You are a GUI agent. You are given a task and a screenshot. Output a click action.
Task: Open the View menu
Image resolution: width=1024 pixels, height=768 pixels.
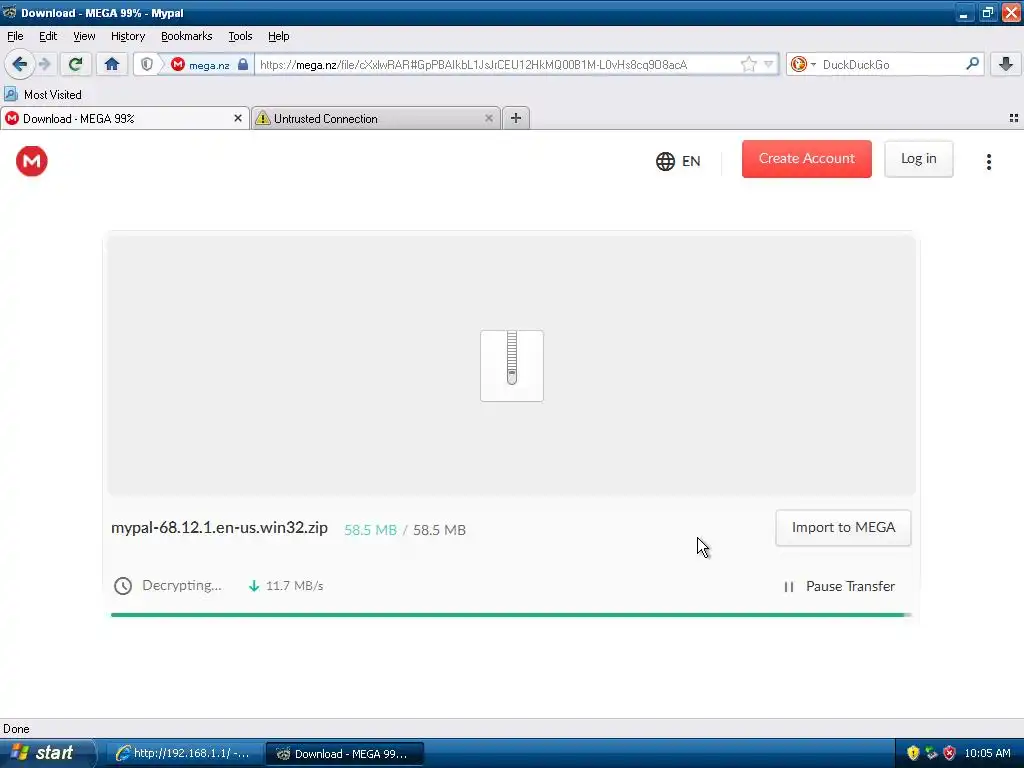pos(84,37)
